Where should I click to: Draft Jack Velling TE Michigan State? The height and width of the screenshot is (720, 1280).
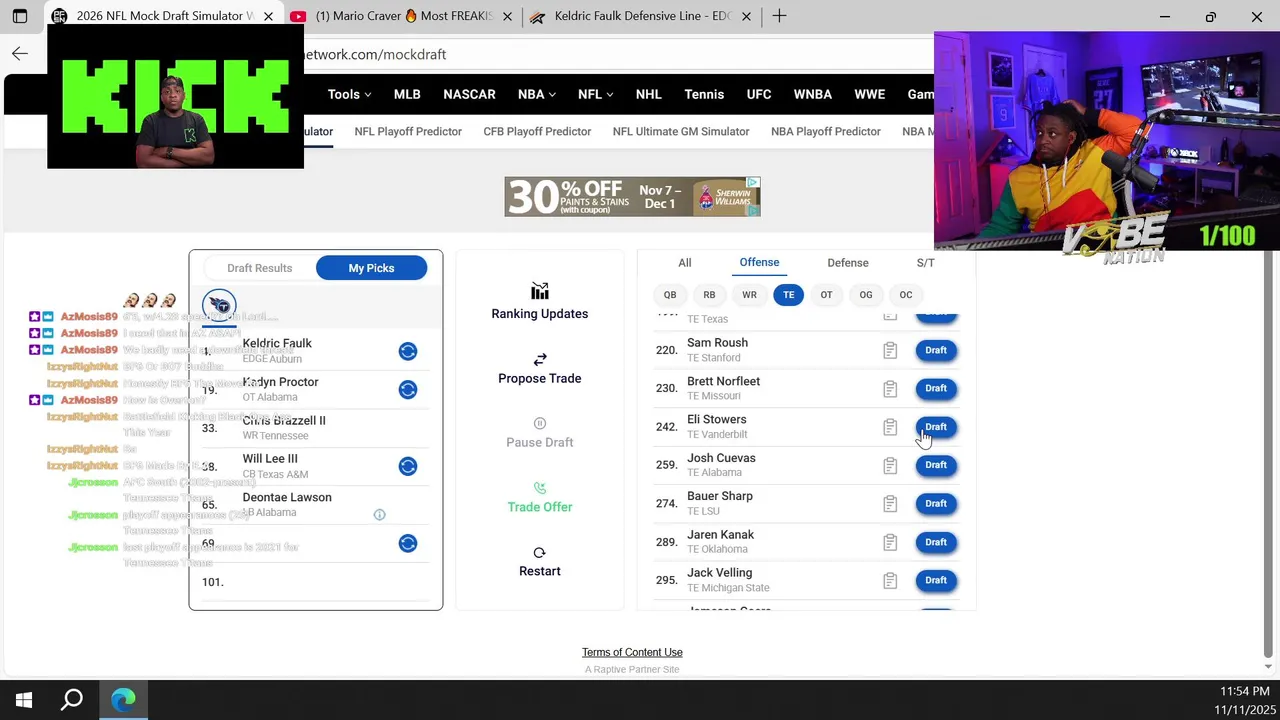[936, 580]
